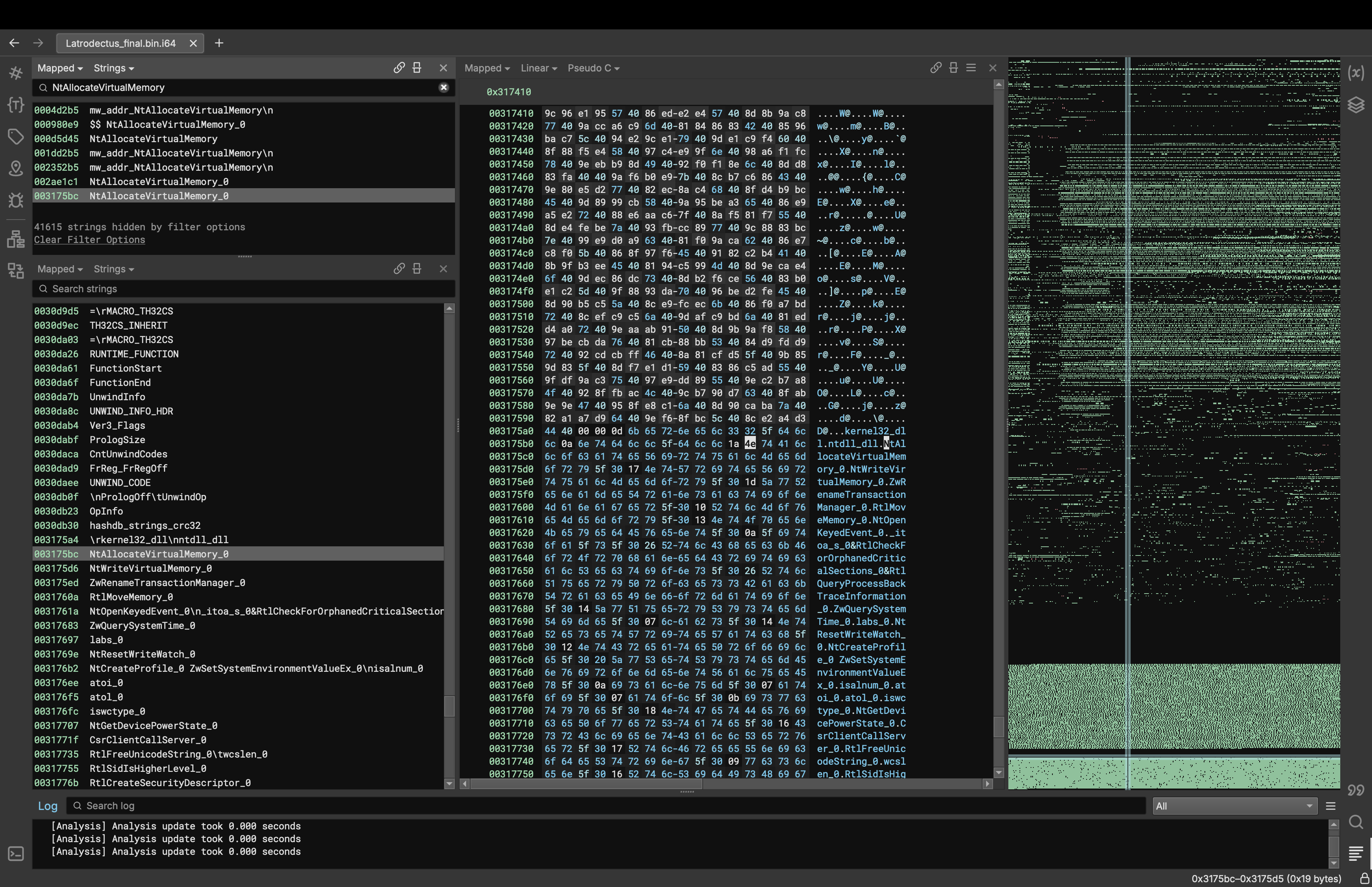The image size is (1372, 887).
Task: Open the types braces sidebar icon
Action: [15, 105]
